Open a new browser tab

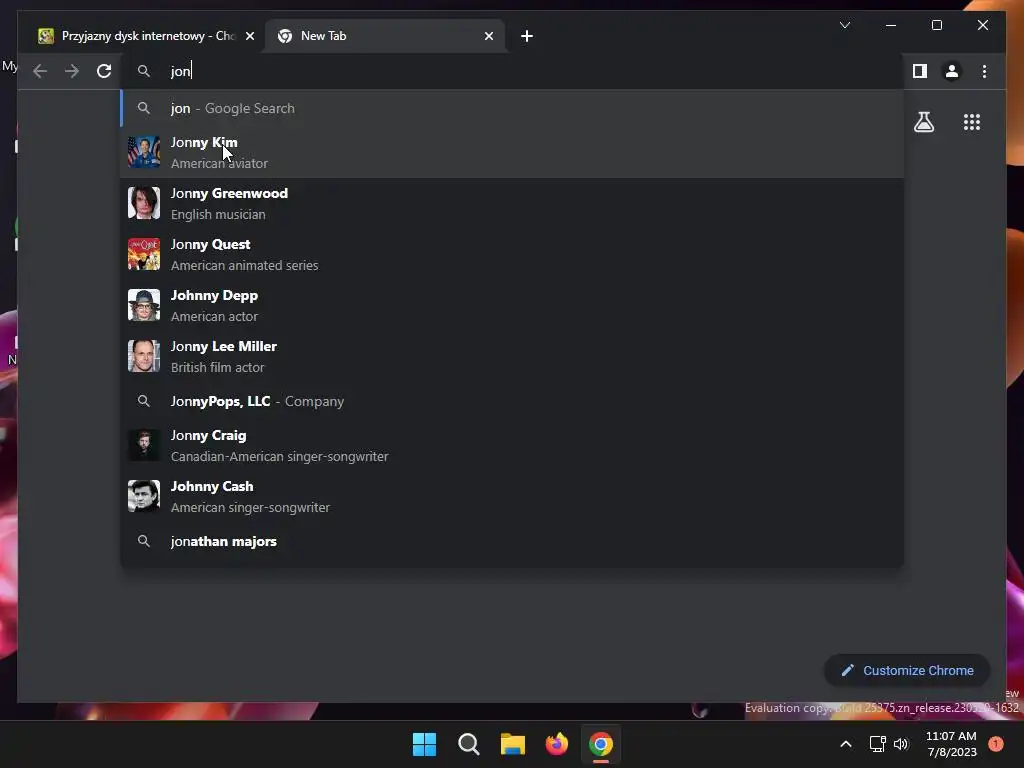527,36
